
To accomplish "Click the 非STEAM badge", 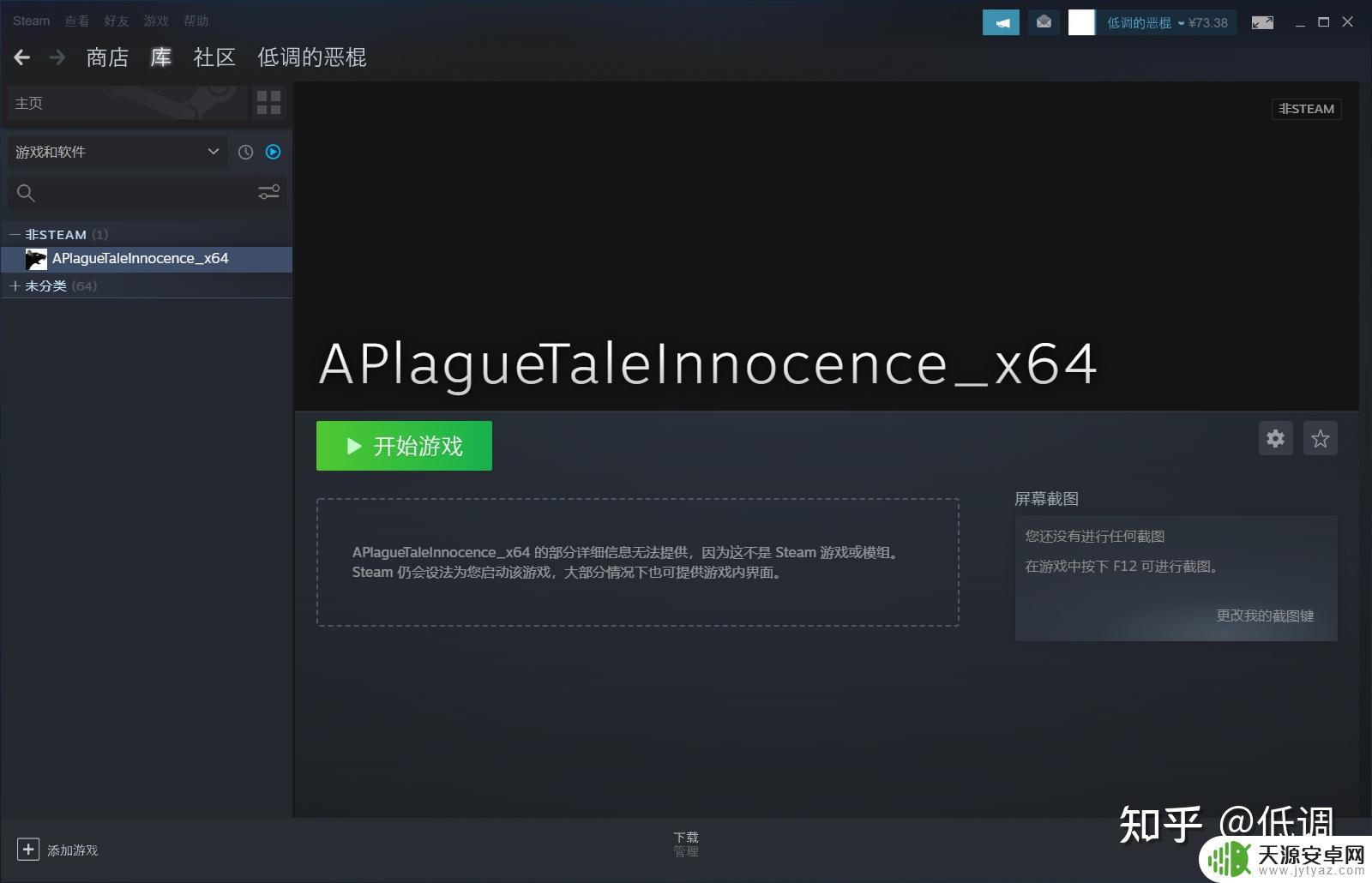I will pos(1307,109).
